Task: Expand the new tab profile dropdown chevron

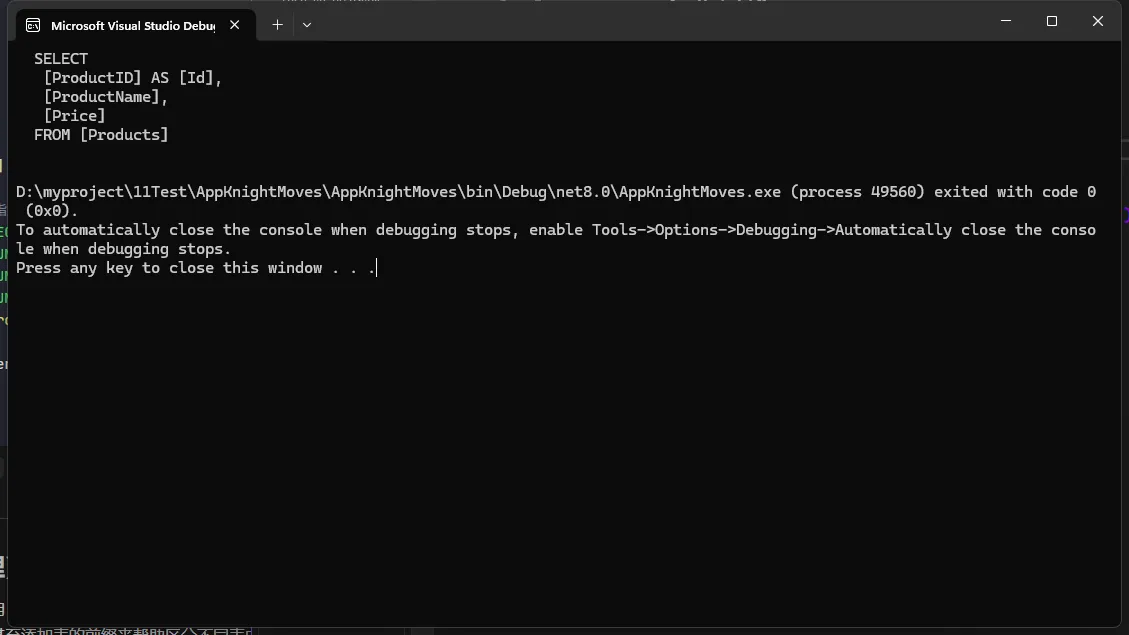Action: tap(307, 25)
